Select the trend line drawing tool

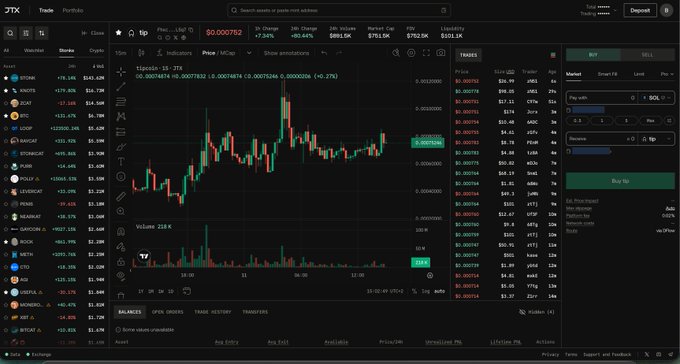click(121, 87)
